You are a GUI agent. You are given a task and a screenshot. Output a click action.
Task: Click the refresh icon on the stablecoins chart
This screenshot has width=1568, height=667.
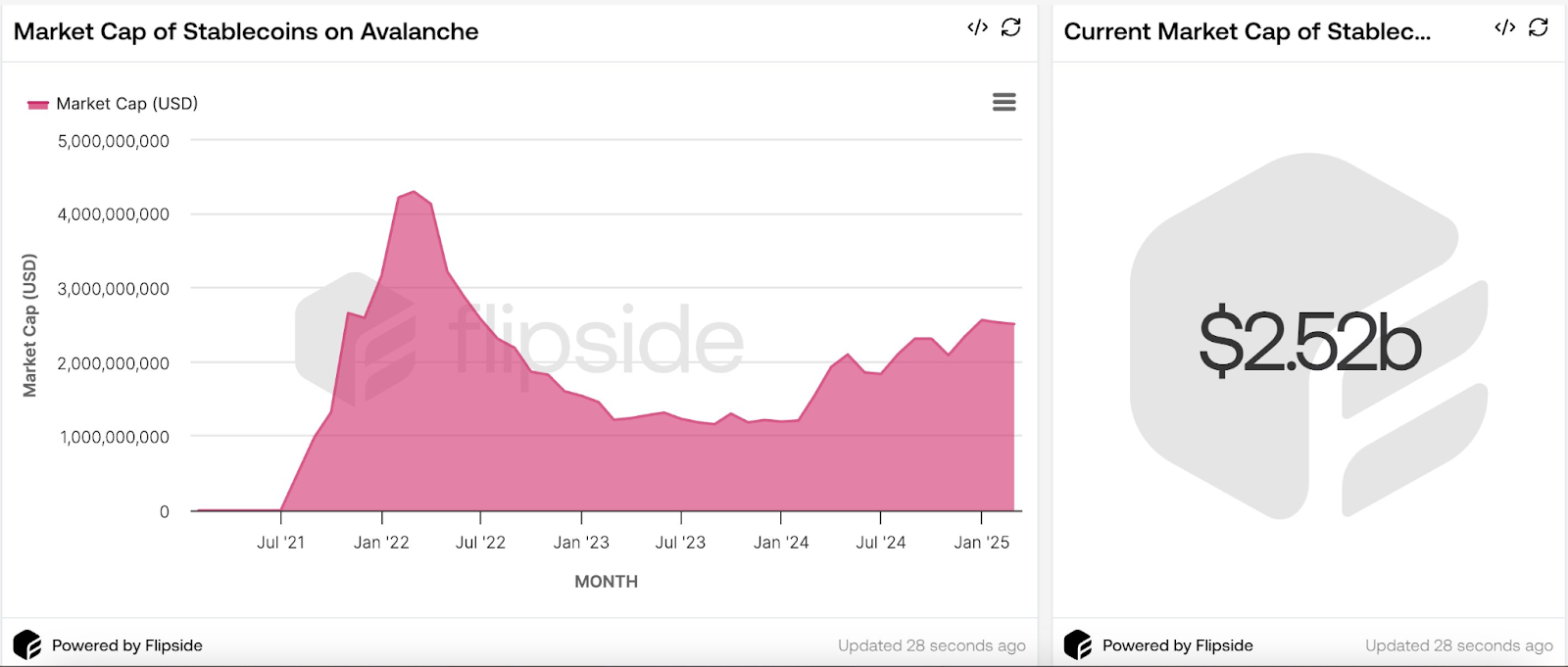[1011, 28]
